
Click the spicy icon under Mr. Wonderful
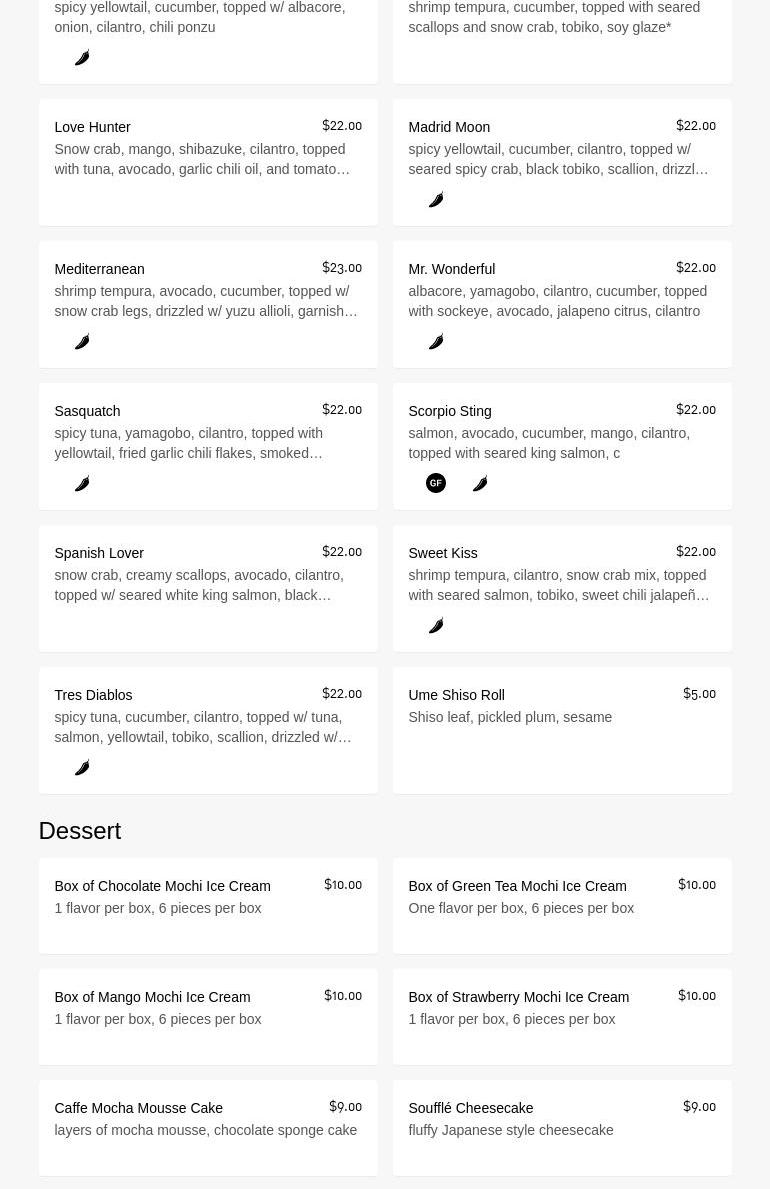[x=436, y=342]
